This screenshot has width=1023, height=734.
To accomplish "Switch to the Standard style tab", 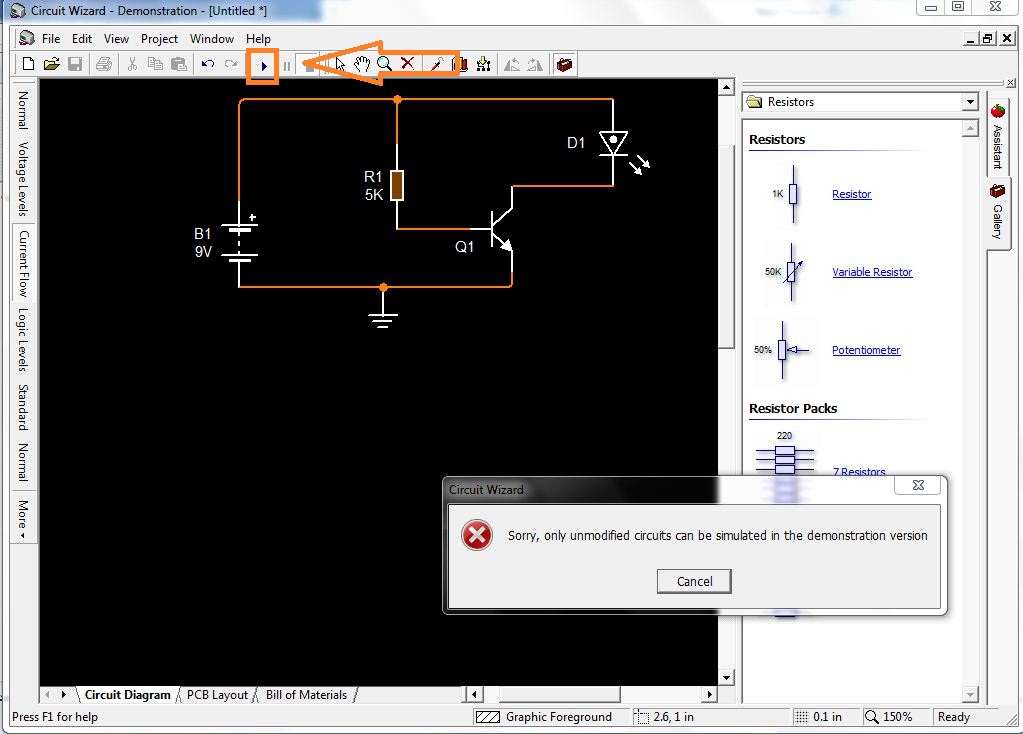I will 23,407.
